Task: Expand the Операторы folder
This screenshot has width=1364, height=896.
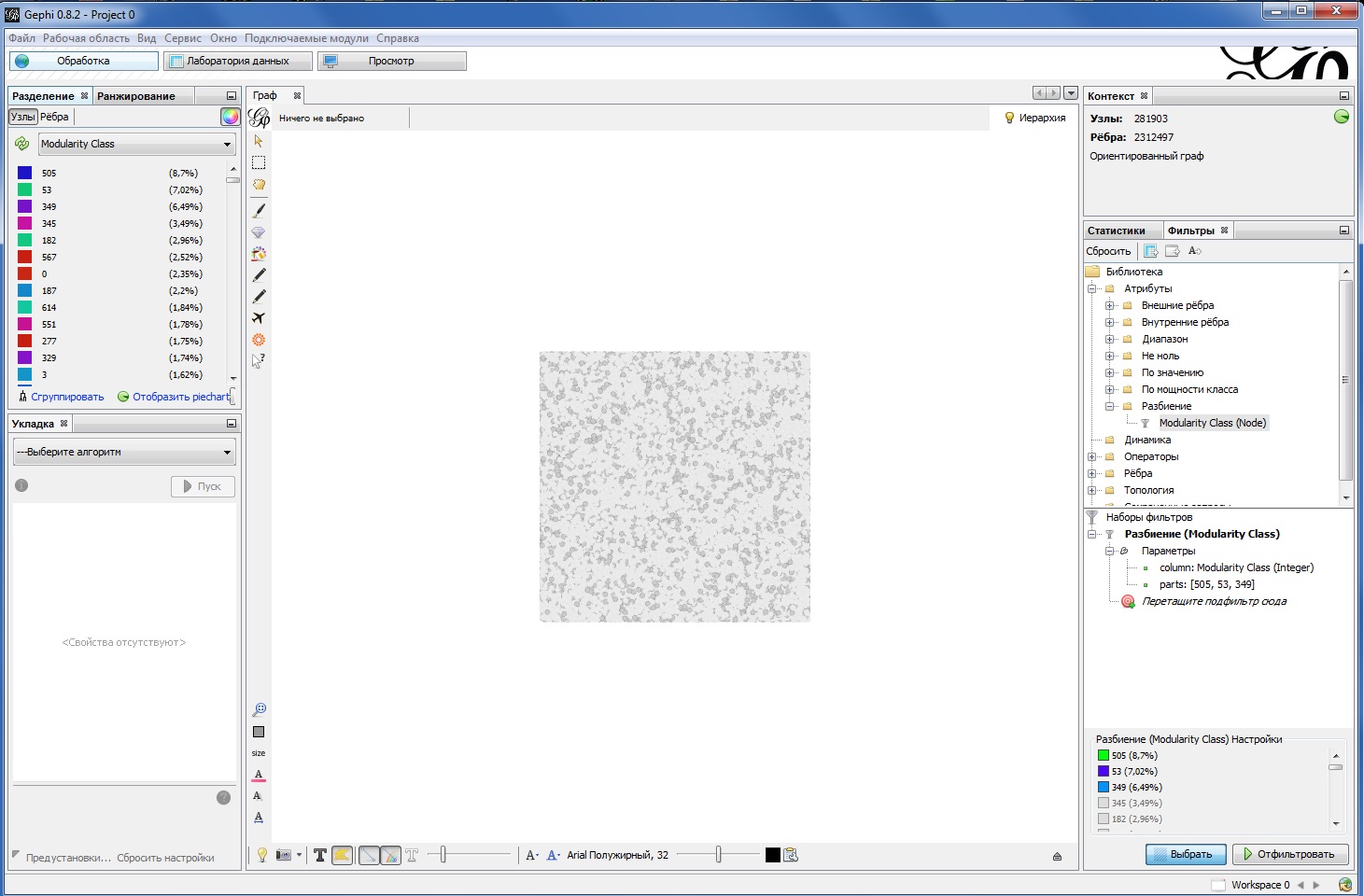Action: click(x=1091, y=457)
